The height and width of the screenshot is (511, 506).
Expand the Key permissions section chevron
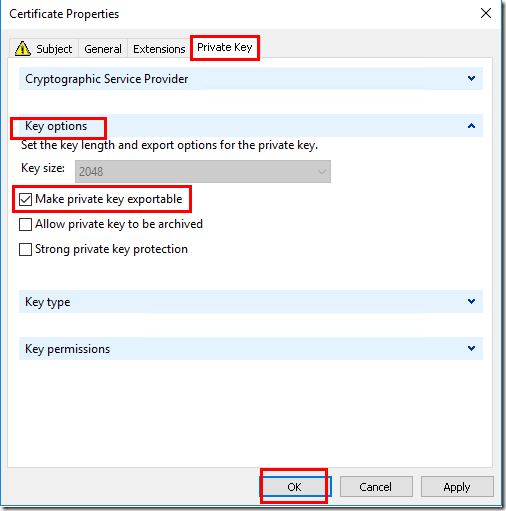click(x=471, y=349)
